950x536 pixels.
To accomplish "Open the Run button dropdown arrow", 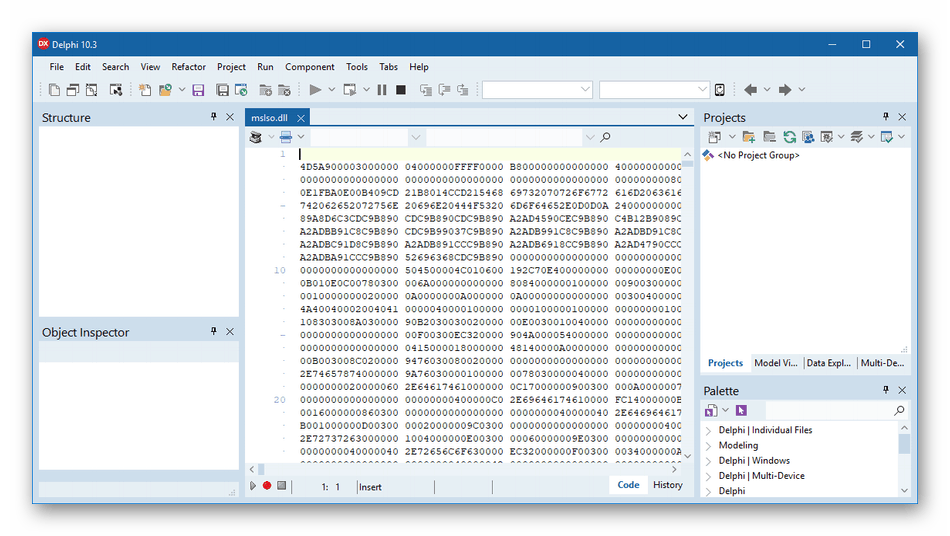I will click(331, 90).
